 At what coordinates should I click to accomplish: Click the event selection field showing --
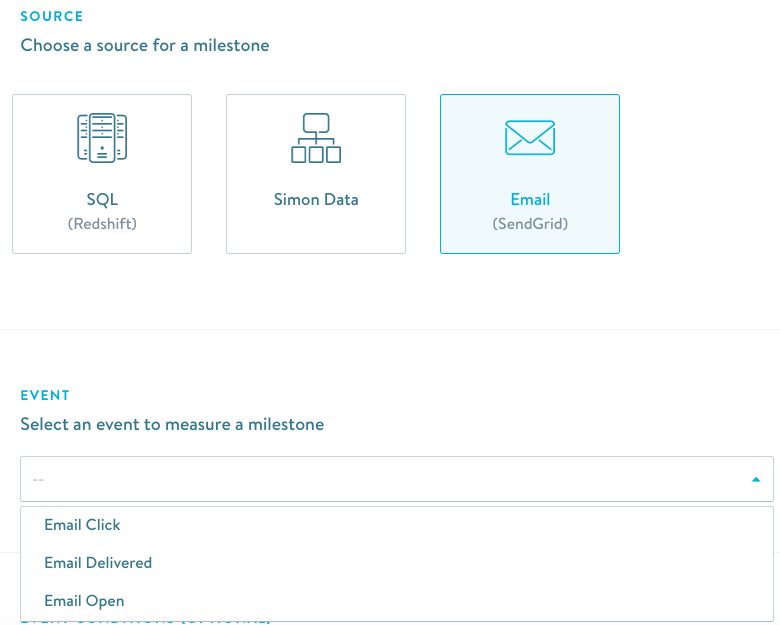396,479
